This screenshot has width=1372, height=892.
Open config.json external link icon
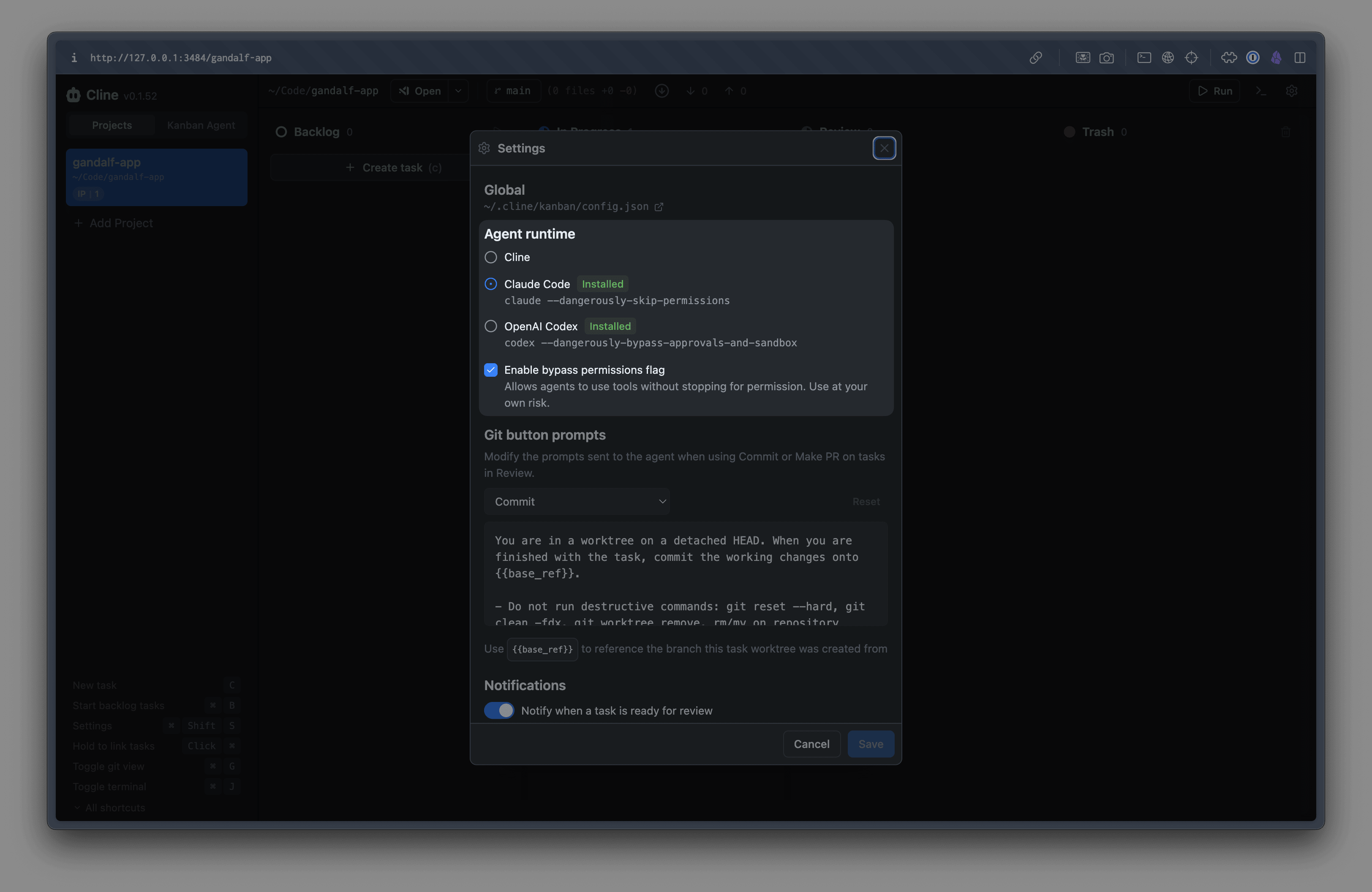click(x=658, y=207)
